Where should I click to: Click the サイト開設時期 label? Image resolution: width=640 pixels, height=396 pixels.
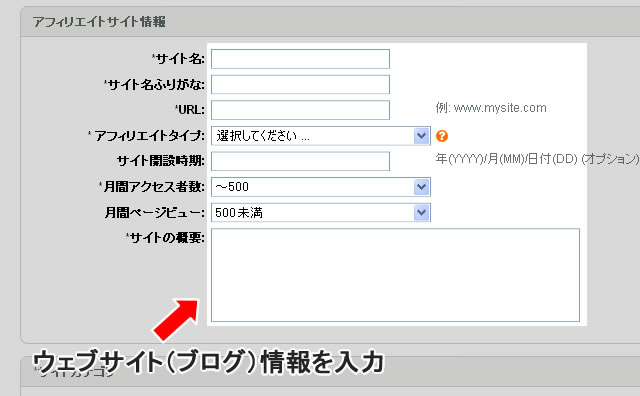[161, 161]
